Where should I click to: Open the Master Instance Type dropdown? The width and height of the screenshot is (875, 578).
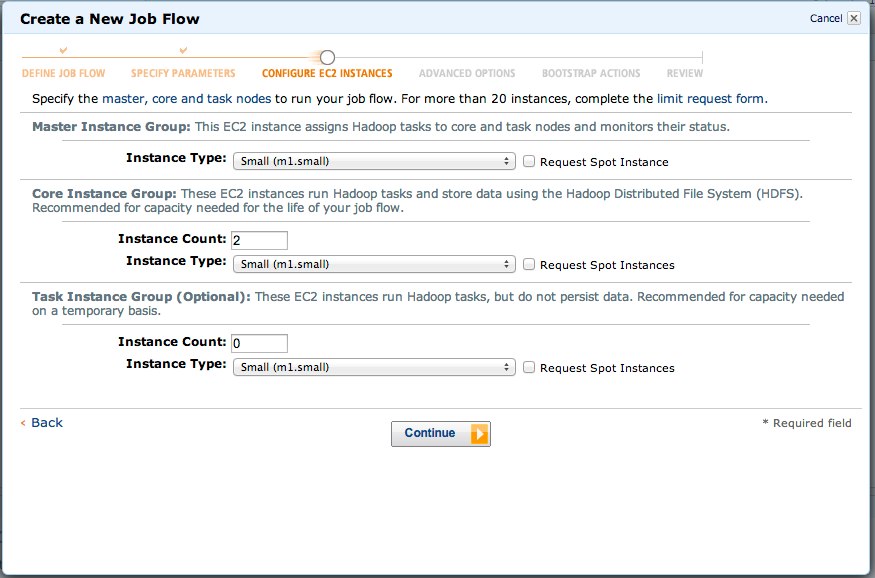point(373,160)
